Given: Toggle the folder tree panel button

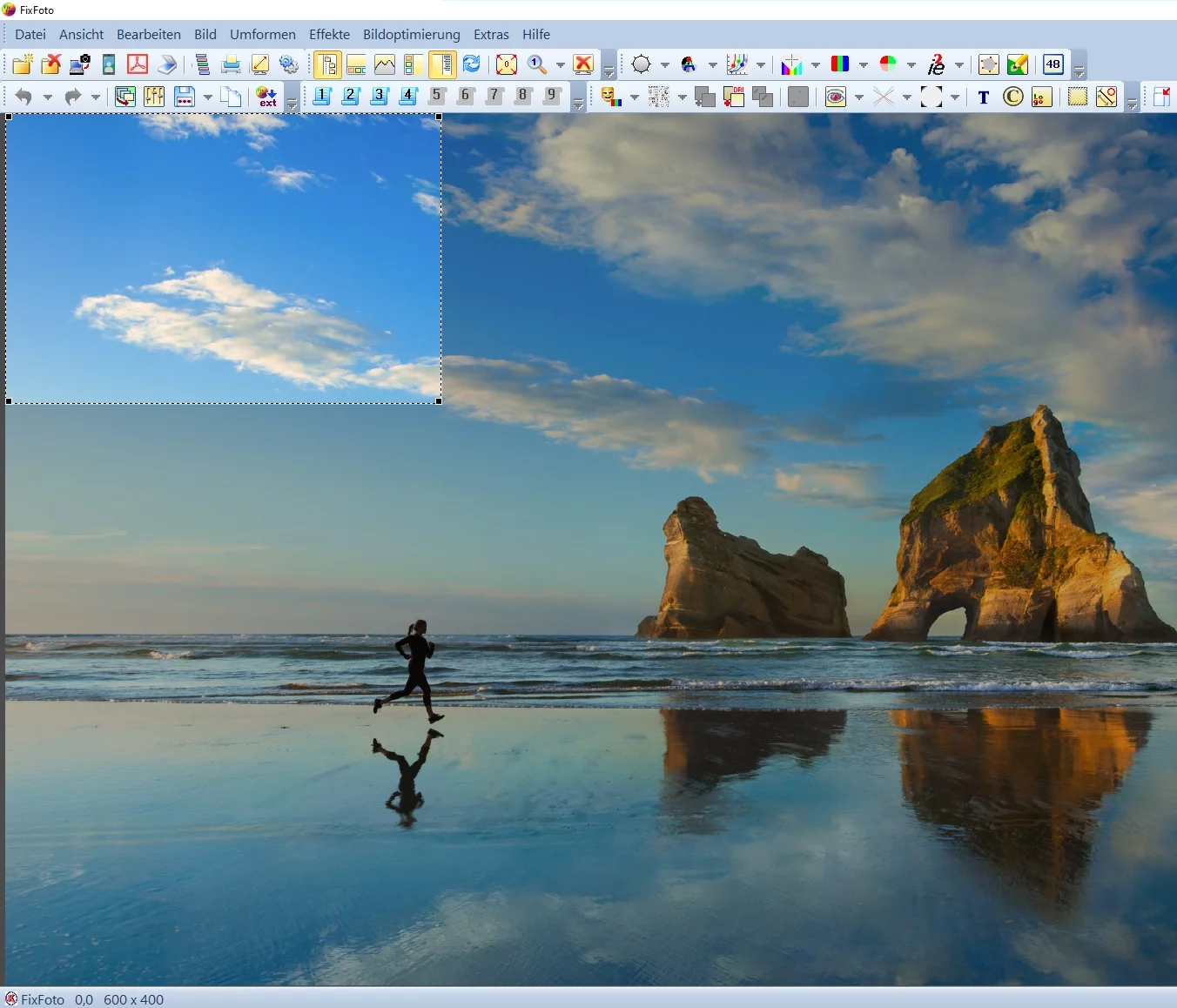Looking at the screenshot, I should click(x=327, y=64).
